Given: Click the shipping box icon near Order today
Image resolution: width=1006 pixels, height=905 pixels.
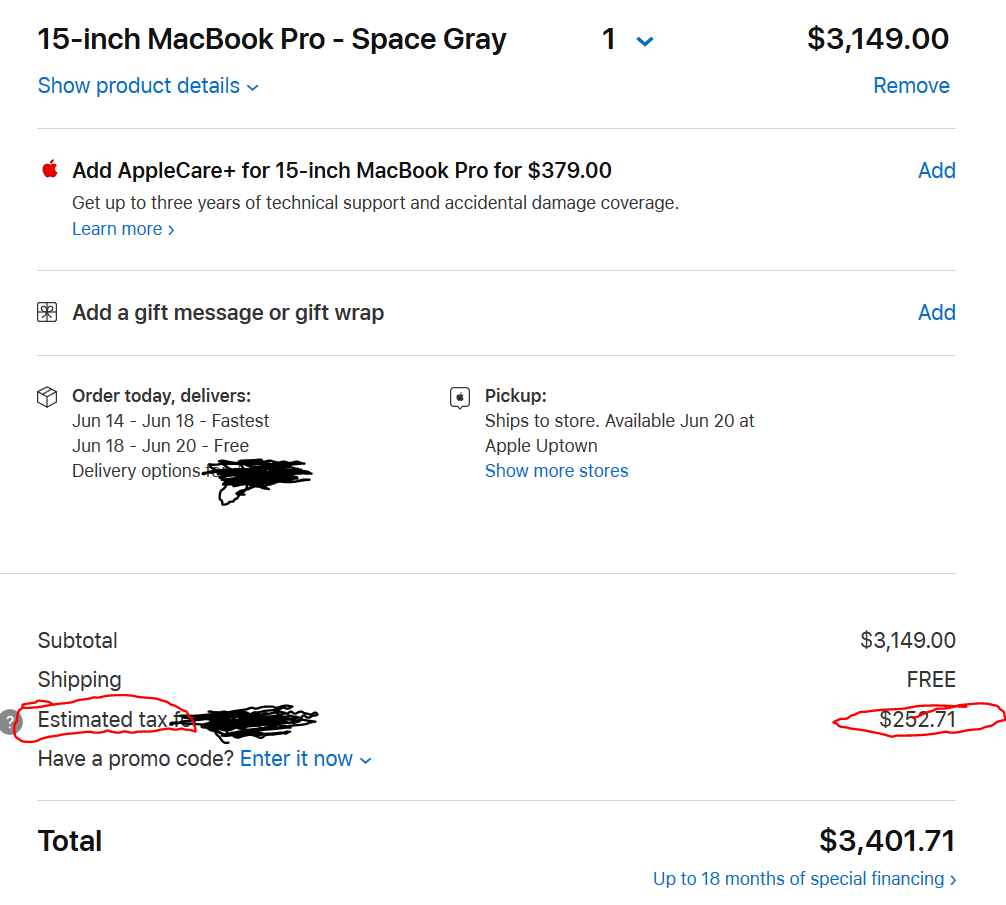Looking at the screenshot, I should (47, 397).
